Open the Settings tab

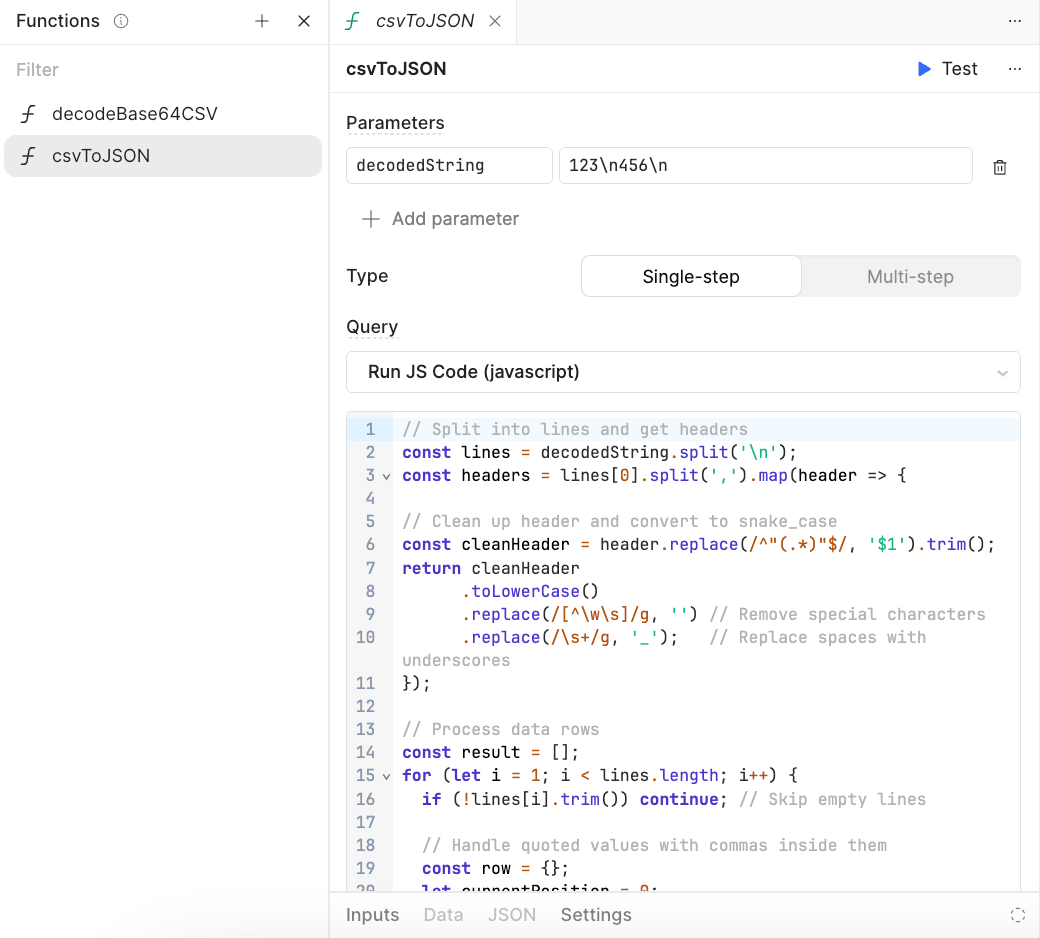pyautogui.click(x=596, y=915)
